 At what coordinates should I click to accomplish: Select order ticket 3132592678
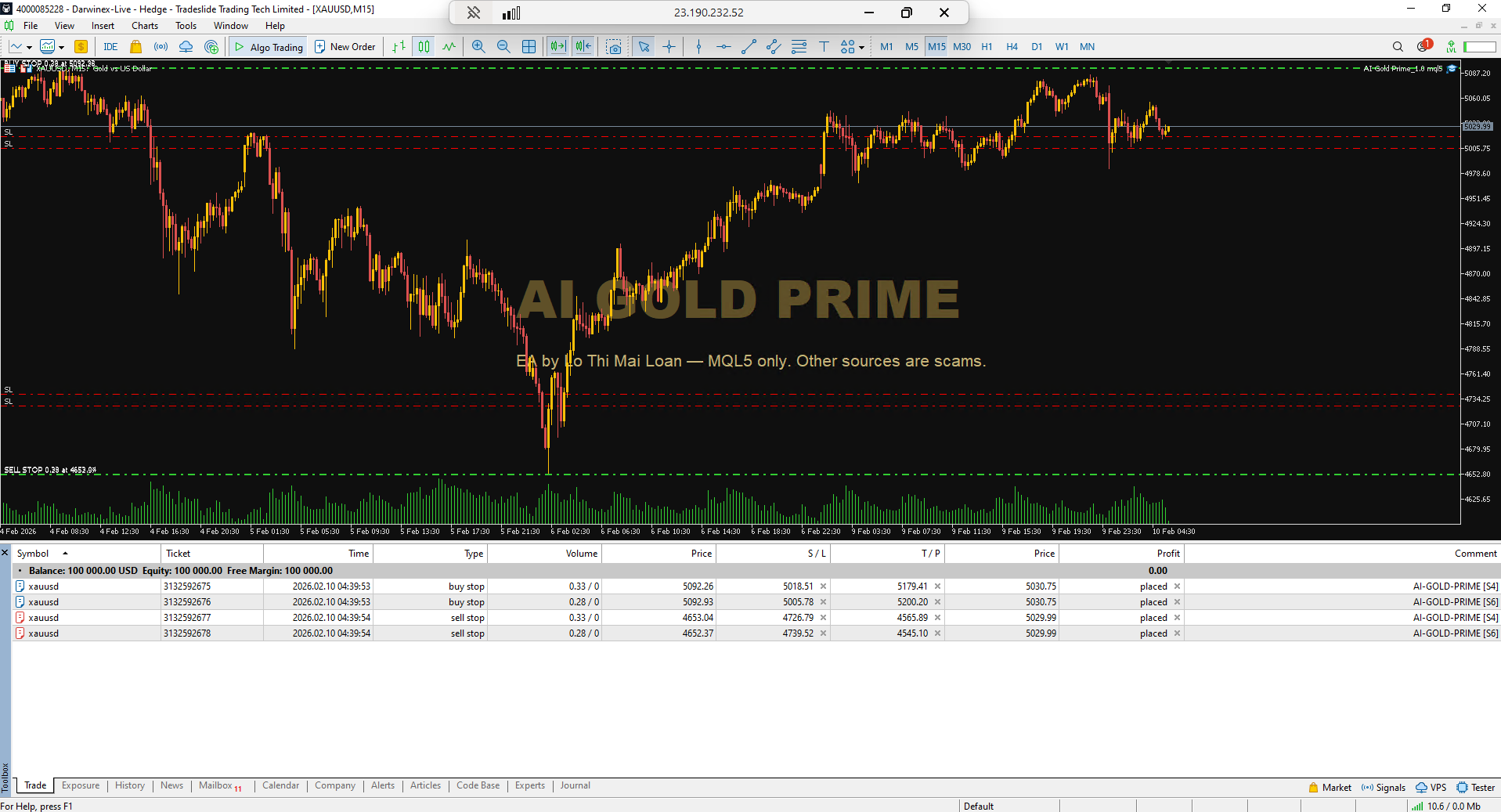[756, 633]
